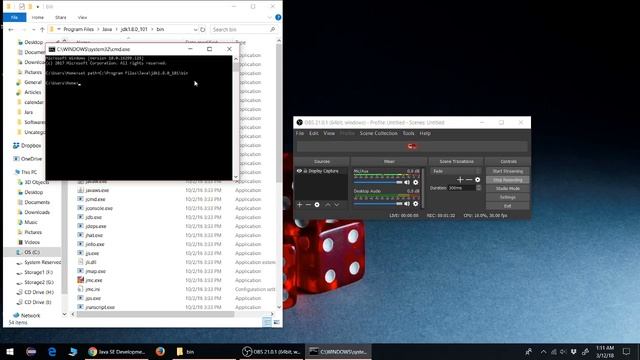640x360 pixels.
Task: Open Firefox from taskbar
Action: tap(160, 351)
